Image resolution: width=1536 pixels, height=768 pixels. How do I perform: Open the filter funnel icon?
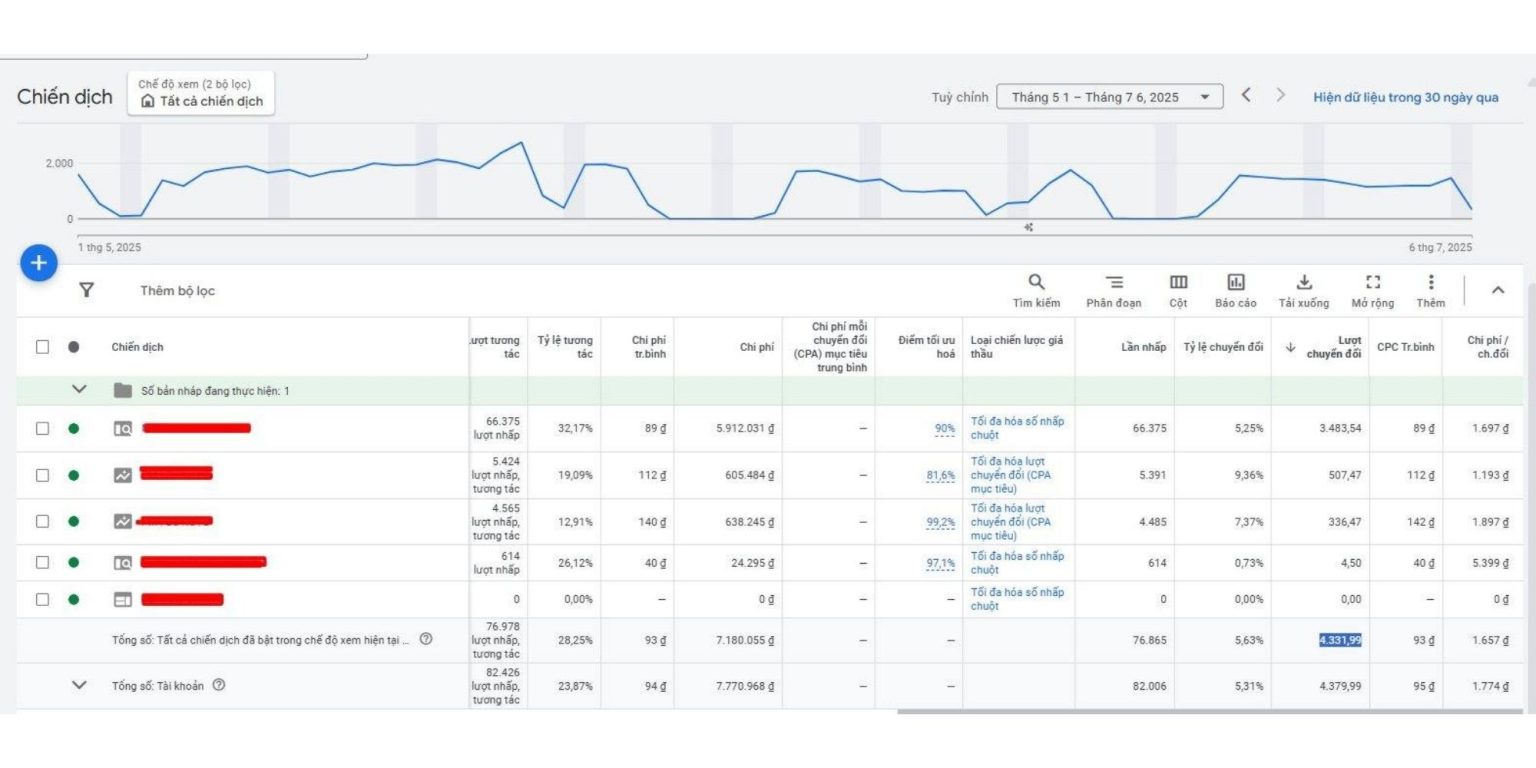tap(87, 290)
